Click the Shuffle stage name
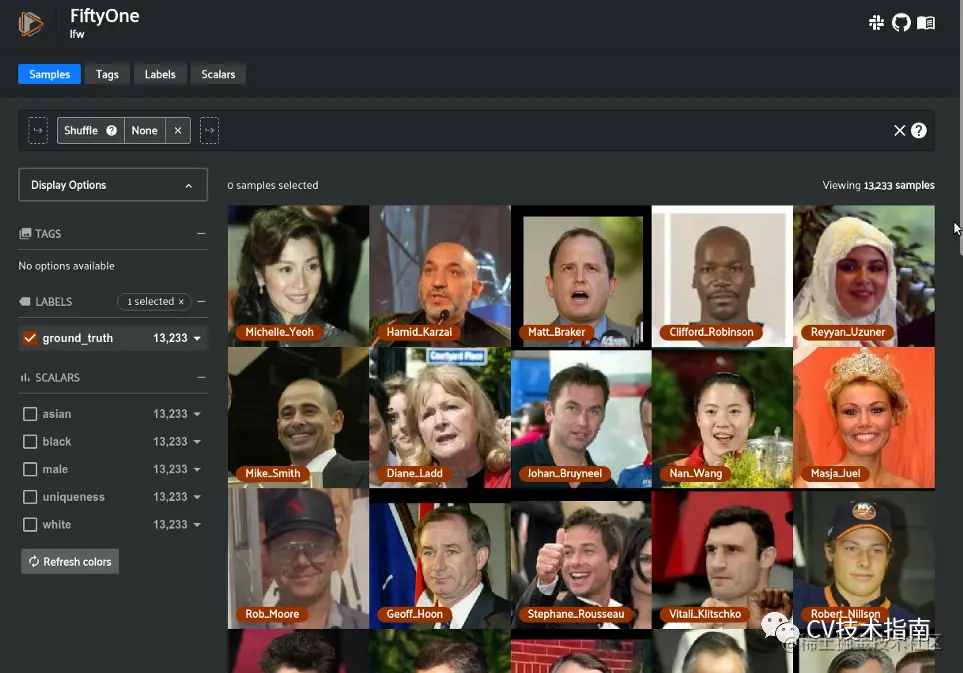 (81, 130)
